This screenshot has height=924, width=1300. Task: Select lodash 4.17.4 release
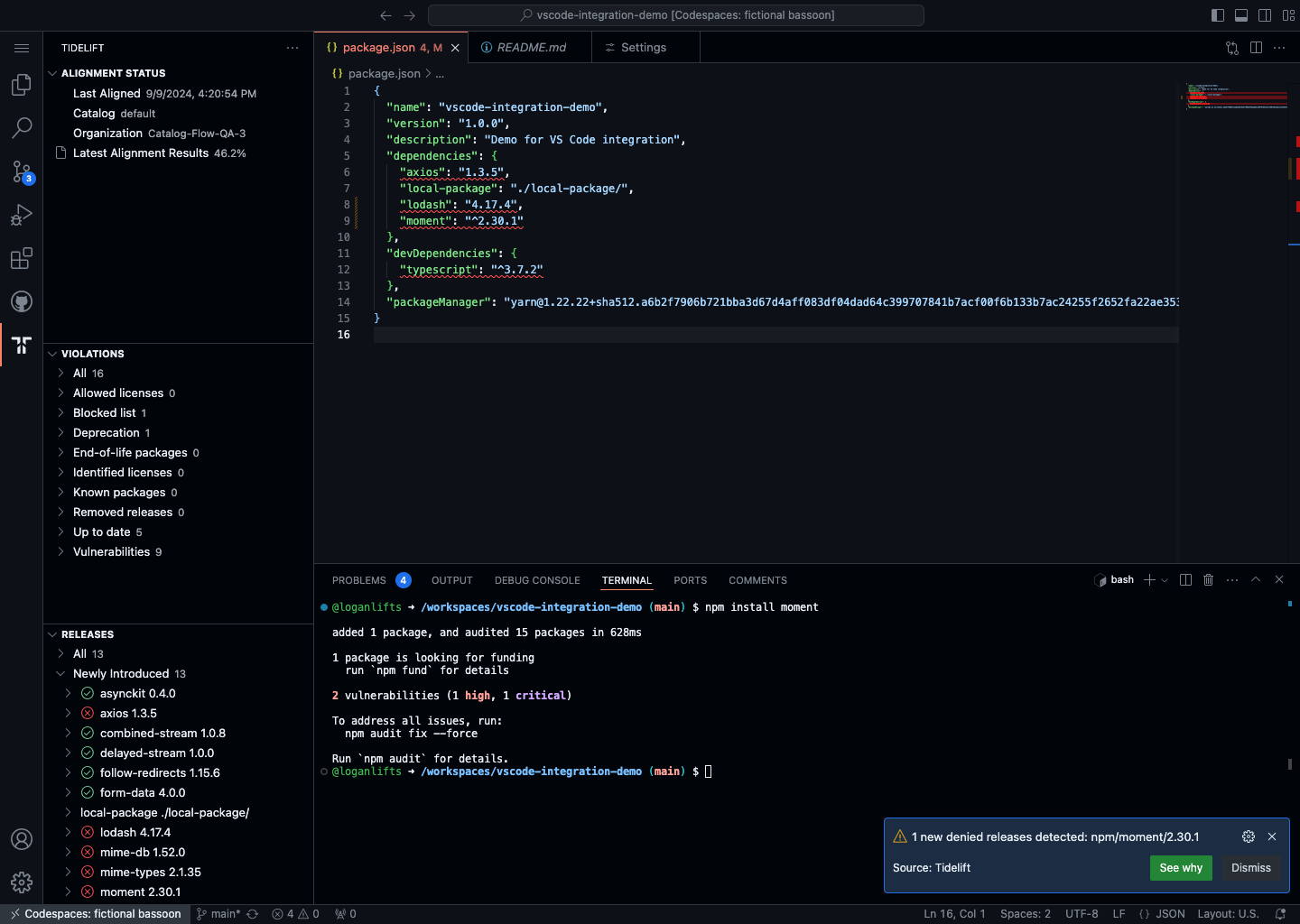178,833
